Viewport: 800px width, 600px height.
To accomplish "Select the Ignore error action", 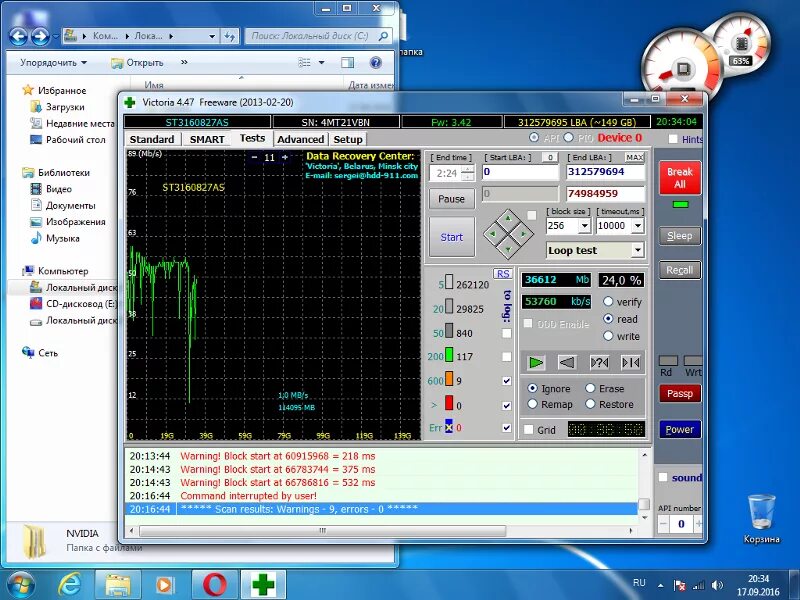I will click(533, 388).
